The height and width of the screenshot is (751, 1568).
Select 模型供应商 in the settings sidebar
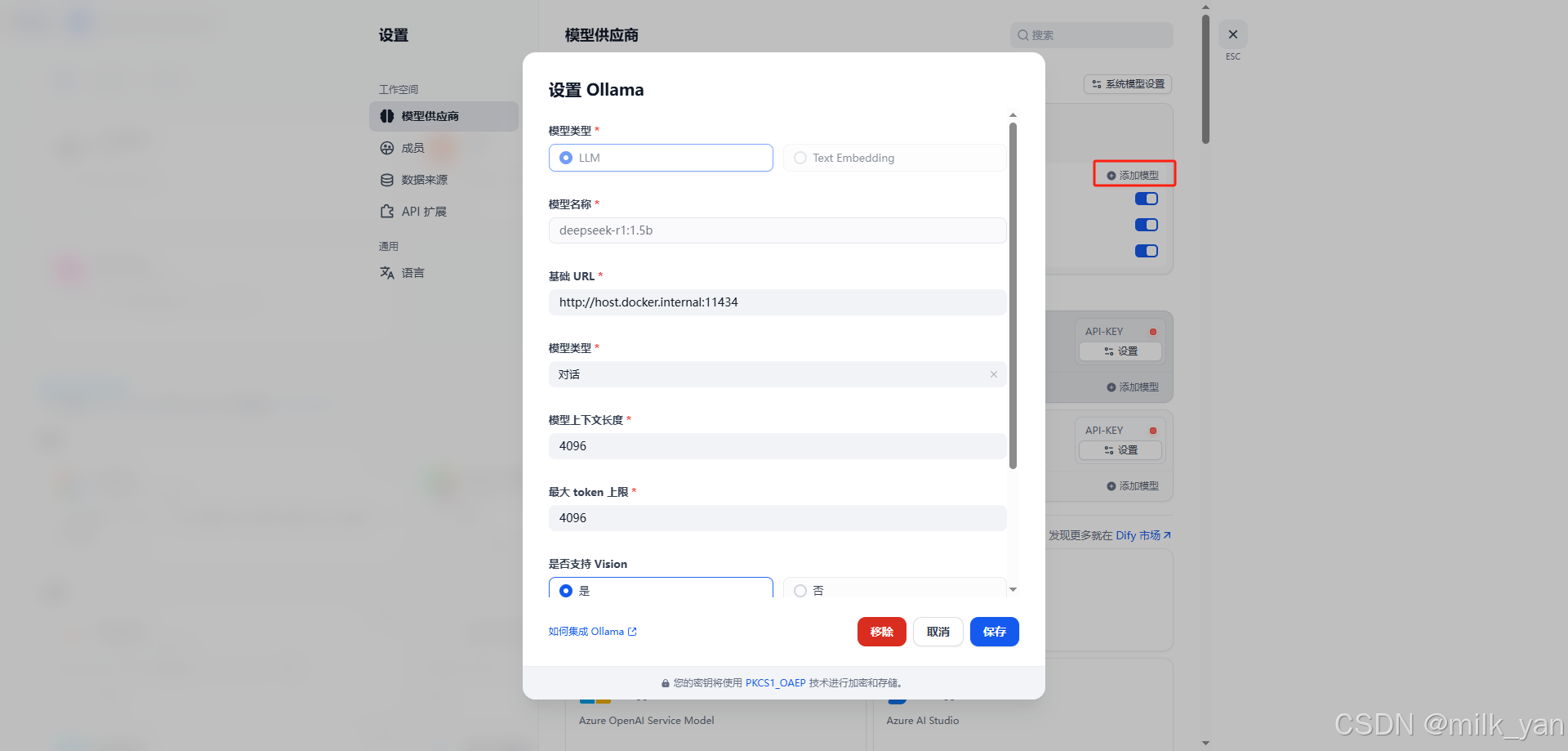point(443,116)
